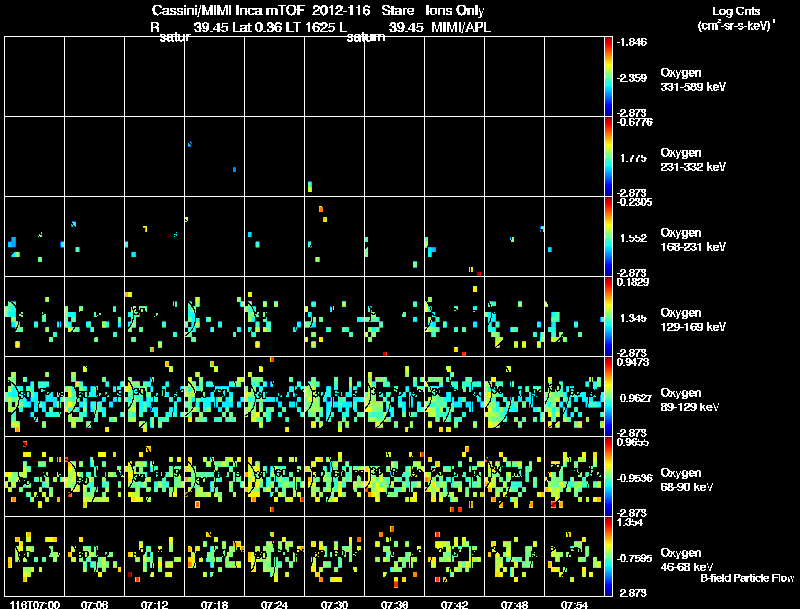Click the 'Oxygen 168-231 keV' row label
The height and width of the screenshot is (609, 800).
693,240
